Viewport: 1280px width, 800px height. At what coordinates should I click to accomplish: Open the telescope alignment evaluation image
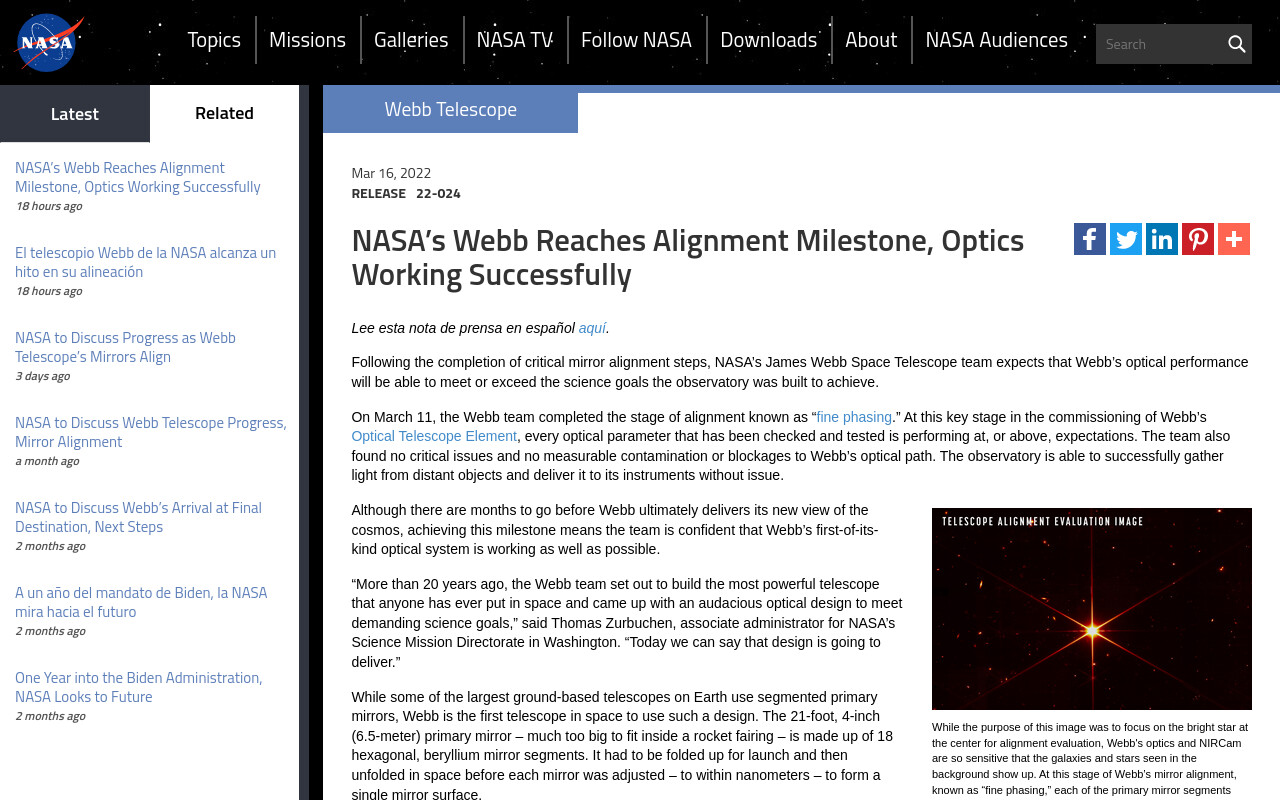pos(1092,609)
